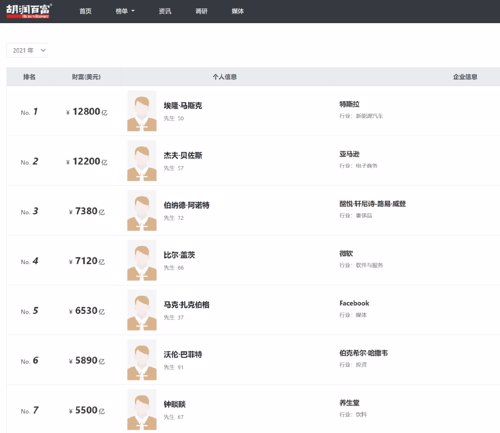Select the 5500亿 wealth value
Image resolution: width=500 pixels, height=433 pixels.
(x=87, y=410)
